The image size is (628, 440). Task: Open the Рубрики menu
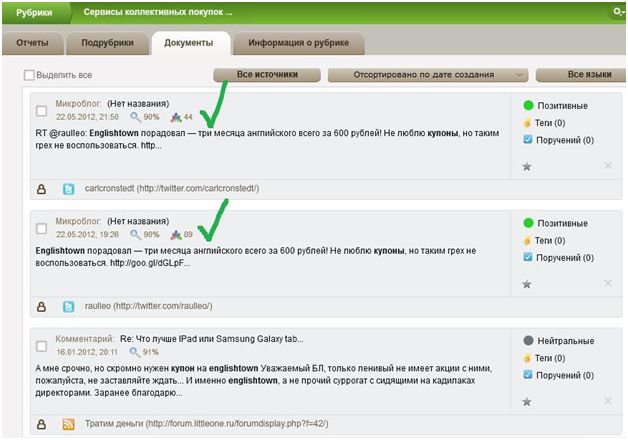point(34,12)
